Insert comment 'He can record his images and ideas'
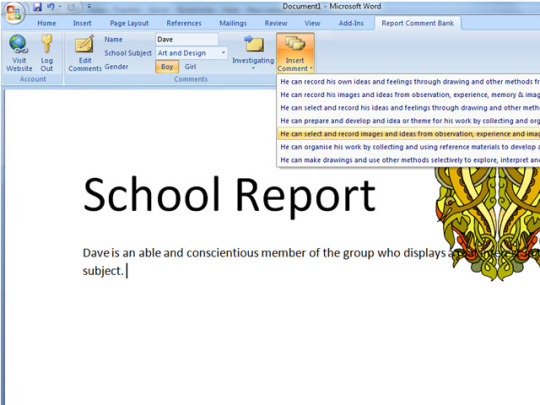 coord(408,95)
